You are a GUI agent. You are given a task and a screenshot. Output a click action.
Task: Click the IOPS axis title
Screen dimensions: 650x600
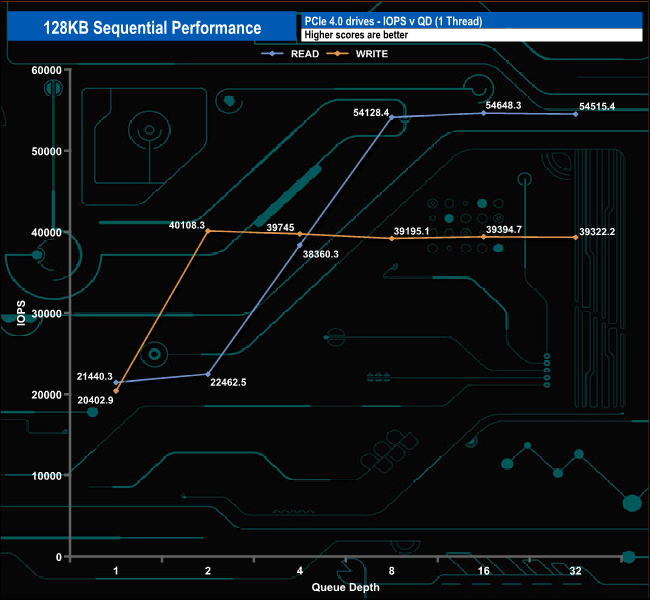pyautogui.click(x=21, y=313)
